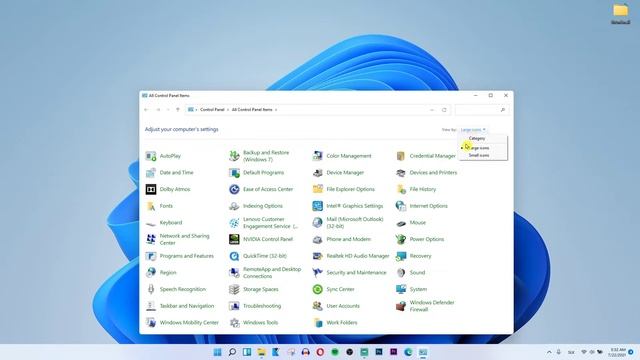Viewport: 640px width, 360px height.
Task: Open the Taskbar and Navigation icon
Action: [x=151, y=306]
